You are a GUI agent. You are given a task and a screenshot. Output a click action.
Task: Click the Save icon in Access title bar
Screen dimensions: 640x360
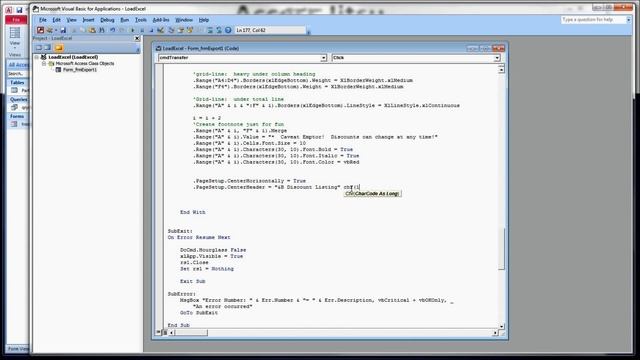19,9
